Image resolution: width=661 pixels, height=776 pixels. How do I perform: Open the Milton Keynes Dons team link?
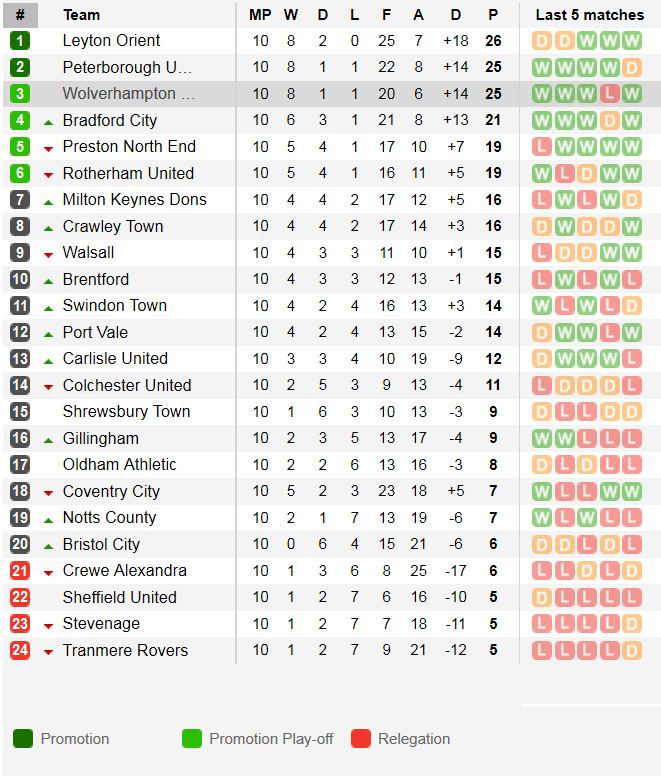point(134,200)
